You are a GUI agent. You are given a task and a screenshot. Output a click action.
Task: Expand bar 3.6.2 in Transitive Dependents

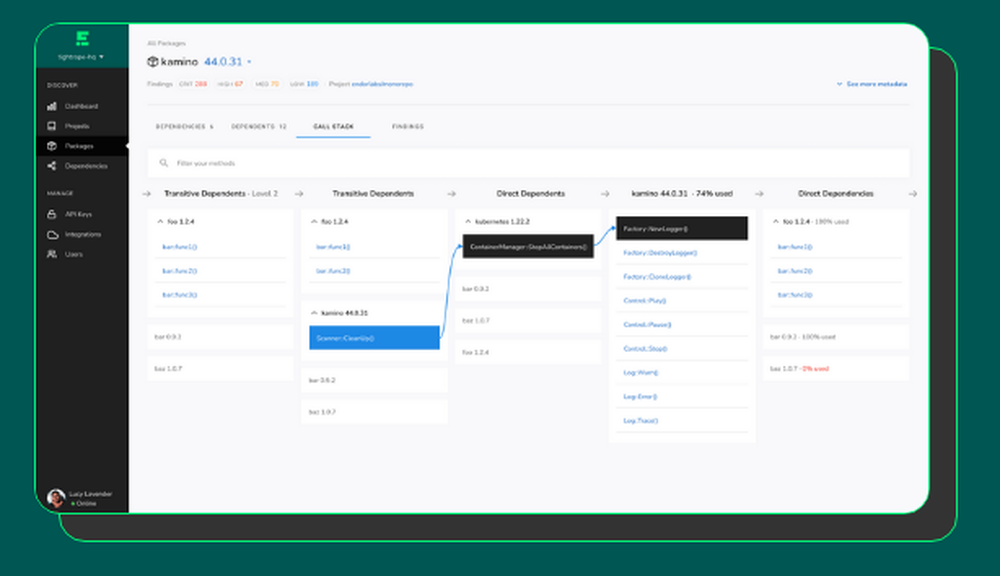point(374,380)
